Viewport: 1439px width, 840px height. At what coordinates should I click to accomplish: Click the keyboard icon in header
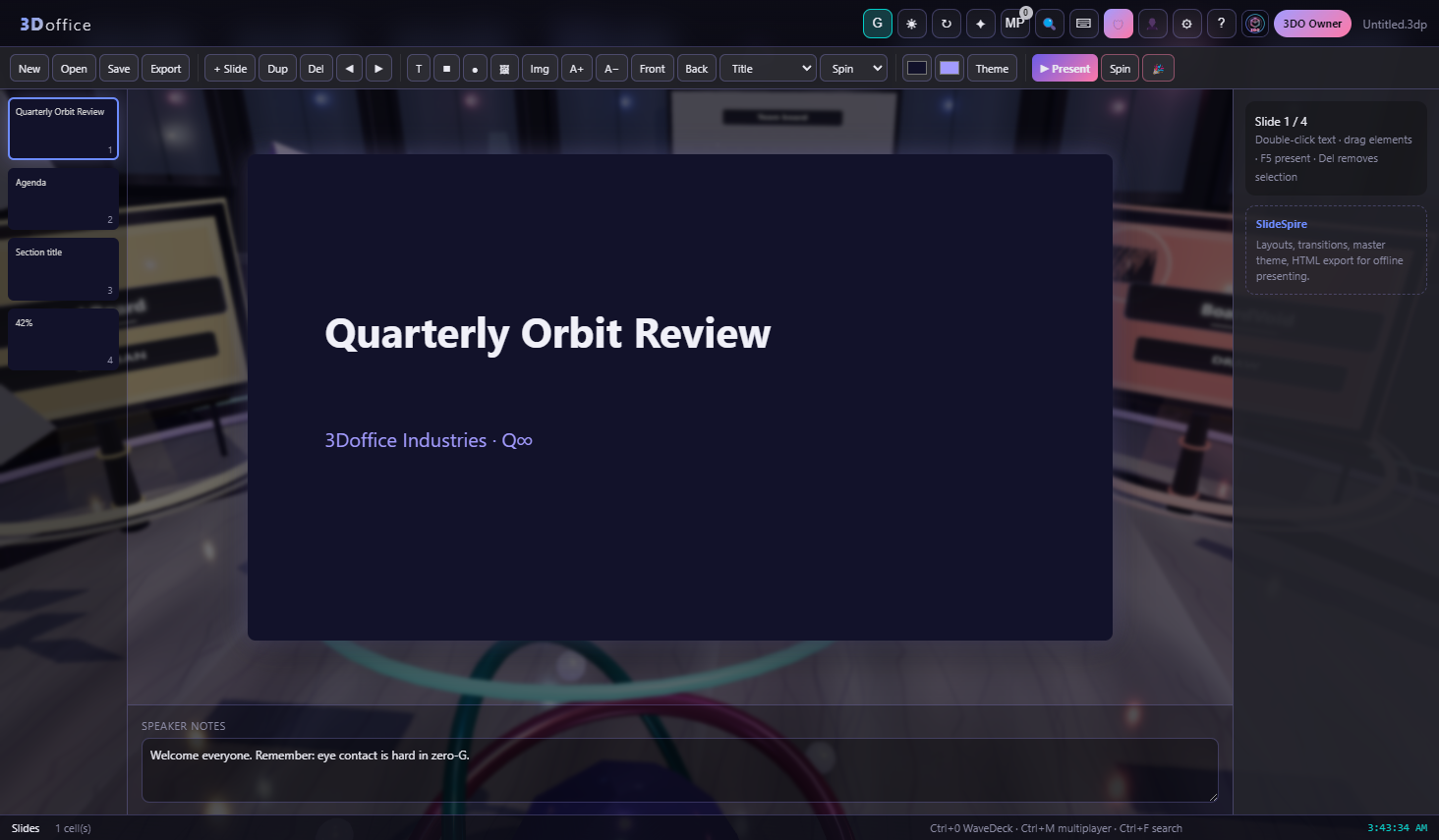1084,24
